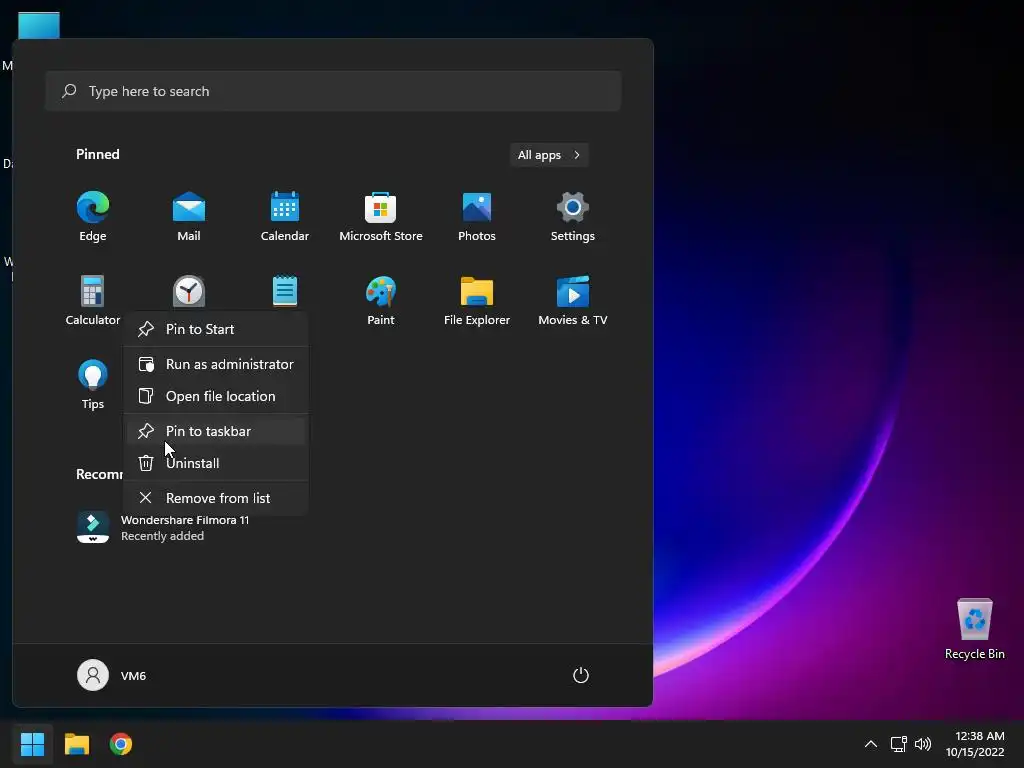This screenshot has height=768, width=1024.
Task: Click the Type here to search field
Action: pyautogui.click(x=333, y=91)
